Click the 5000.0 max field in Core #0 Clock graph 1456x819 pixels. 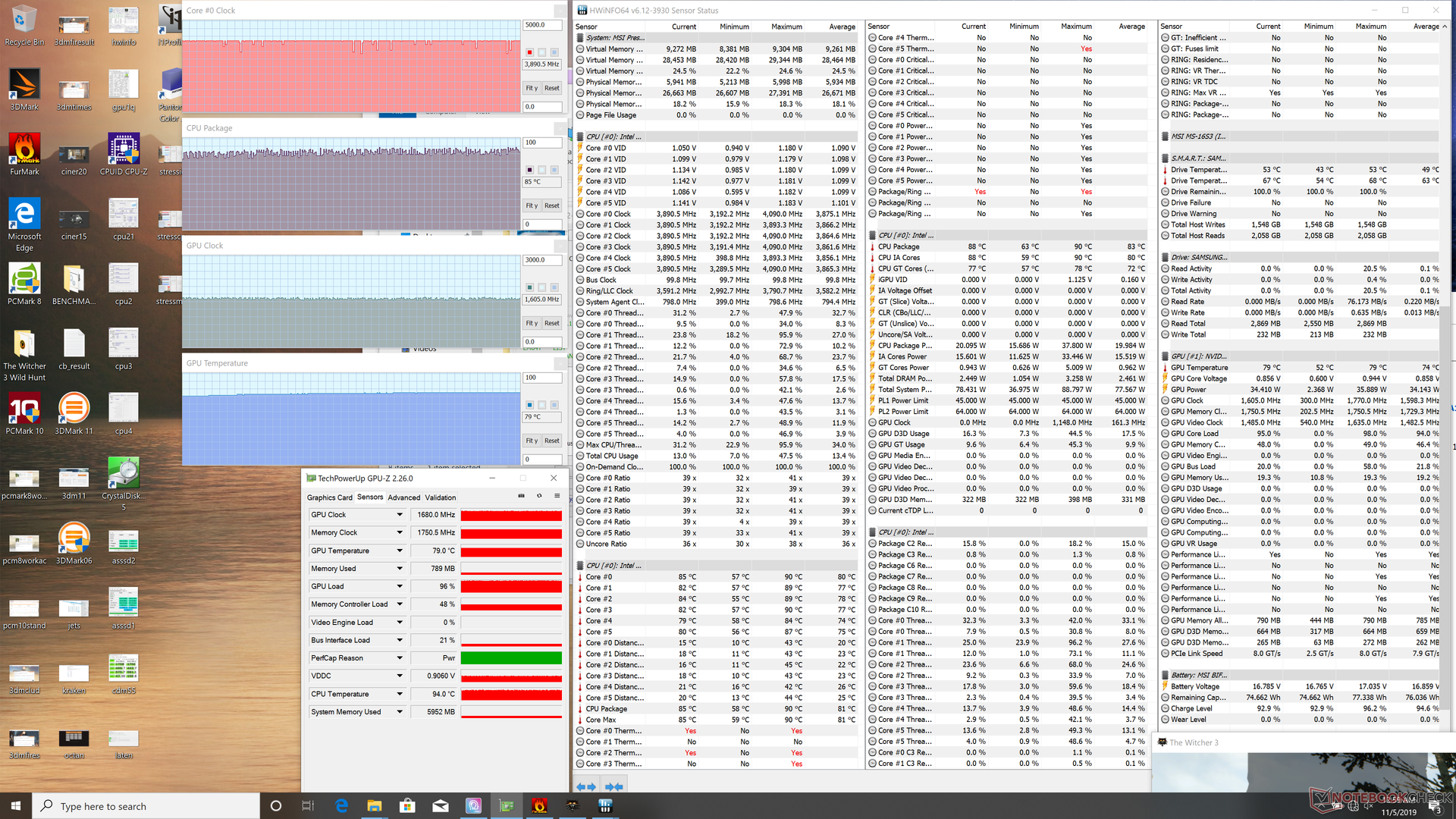tap(542, 25)
